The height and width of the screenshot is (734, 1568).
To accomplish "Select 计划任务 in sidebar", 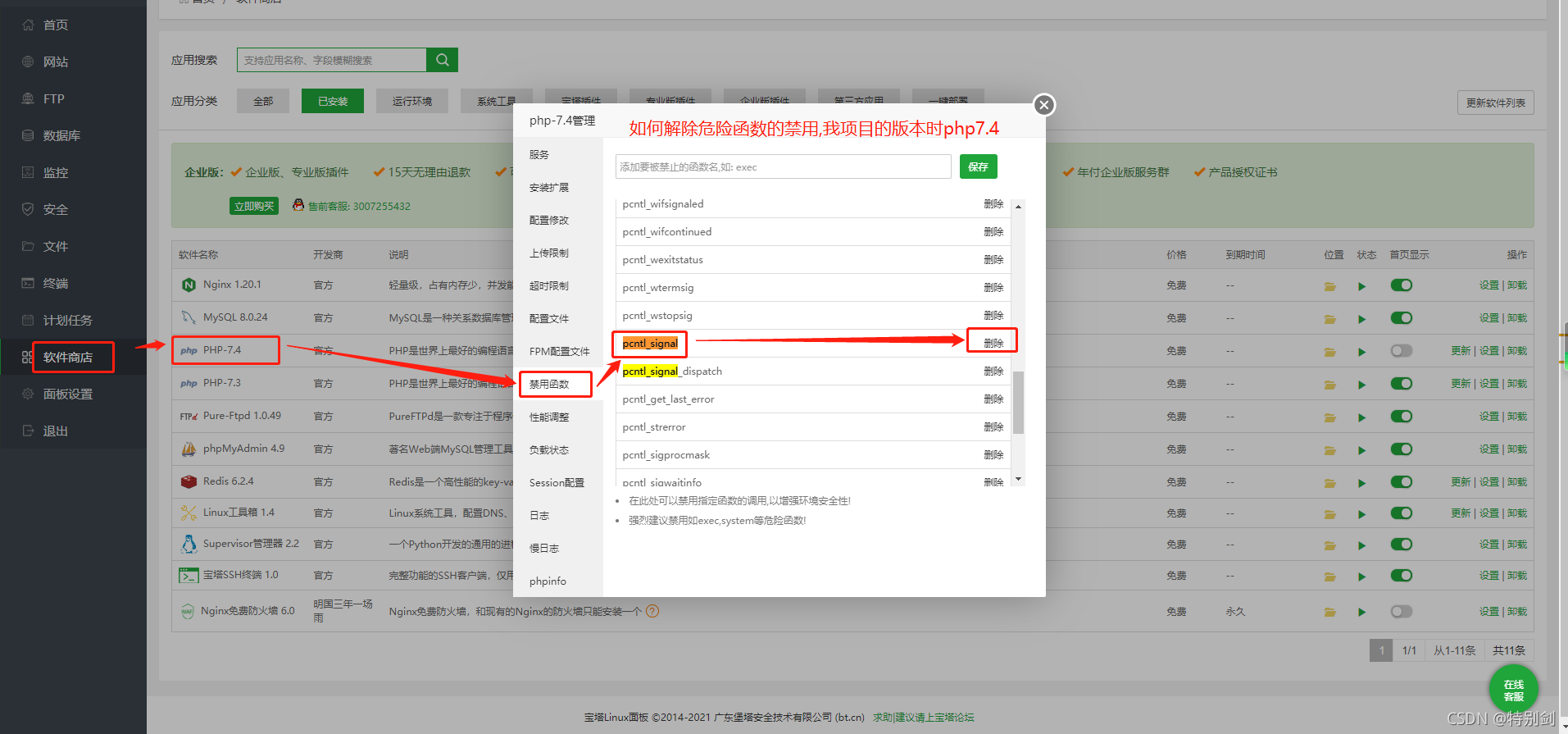I will (73, 321).
